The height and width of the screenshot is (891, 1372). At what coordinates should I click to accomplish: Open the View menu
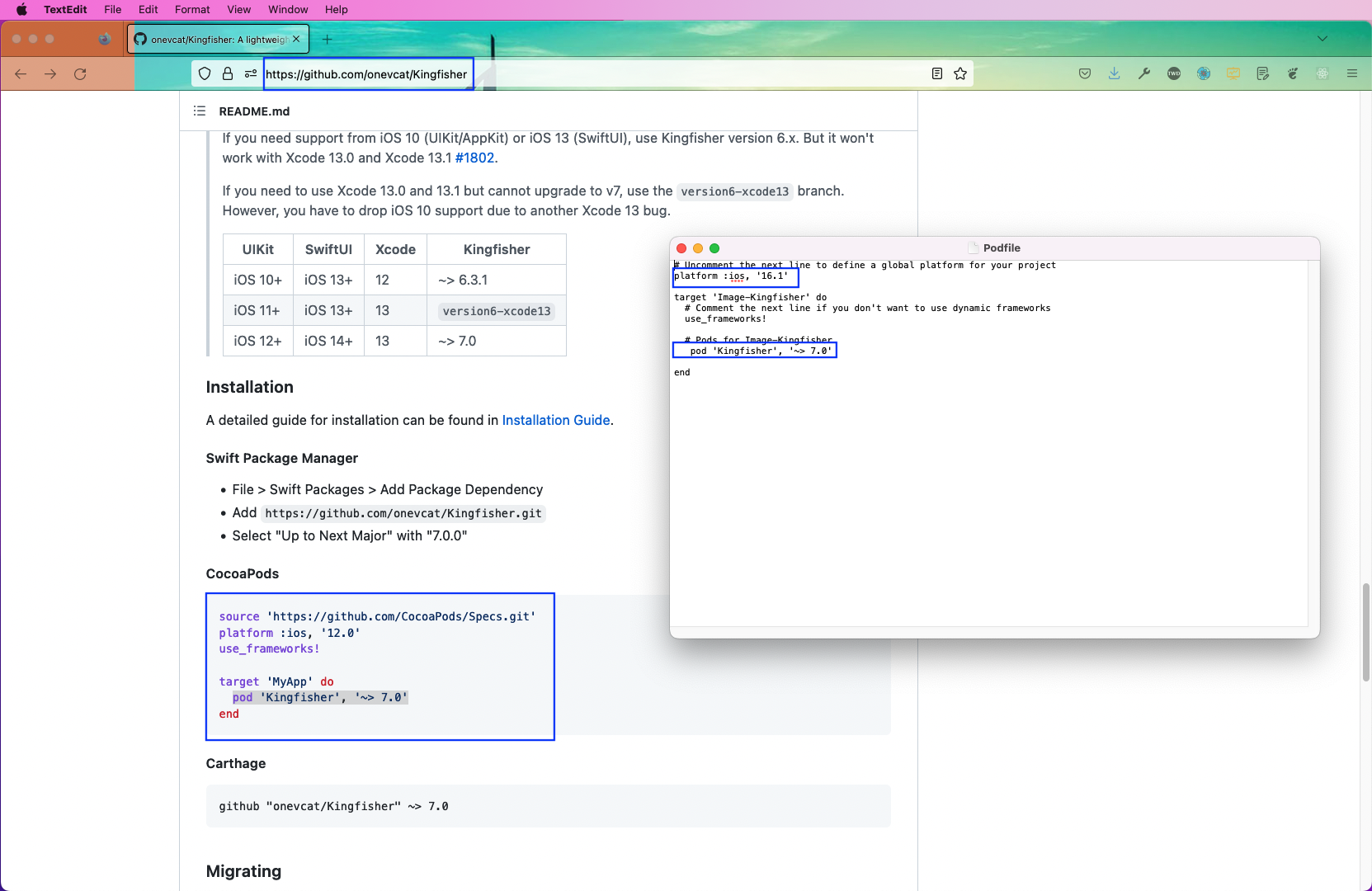(239, 10)
